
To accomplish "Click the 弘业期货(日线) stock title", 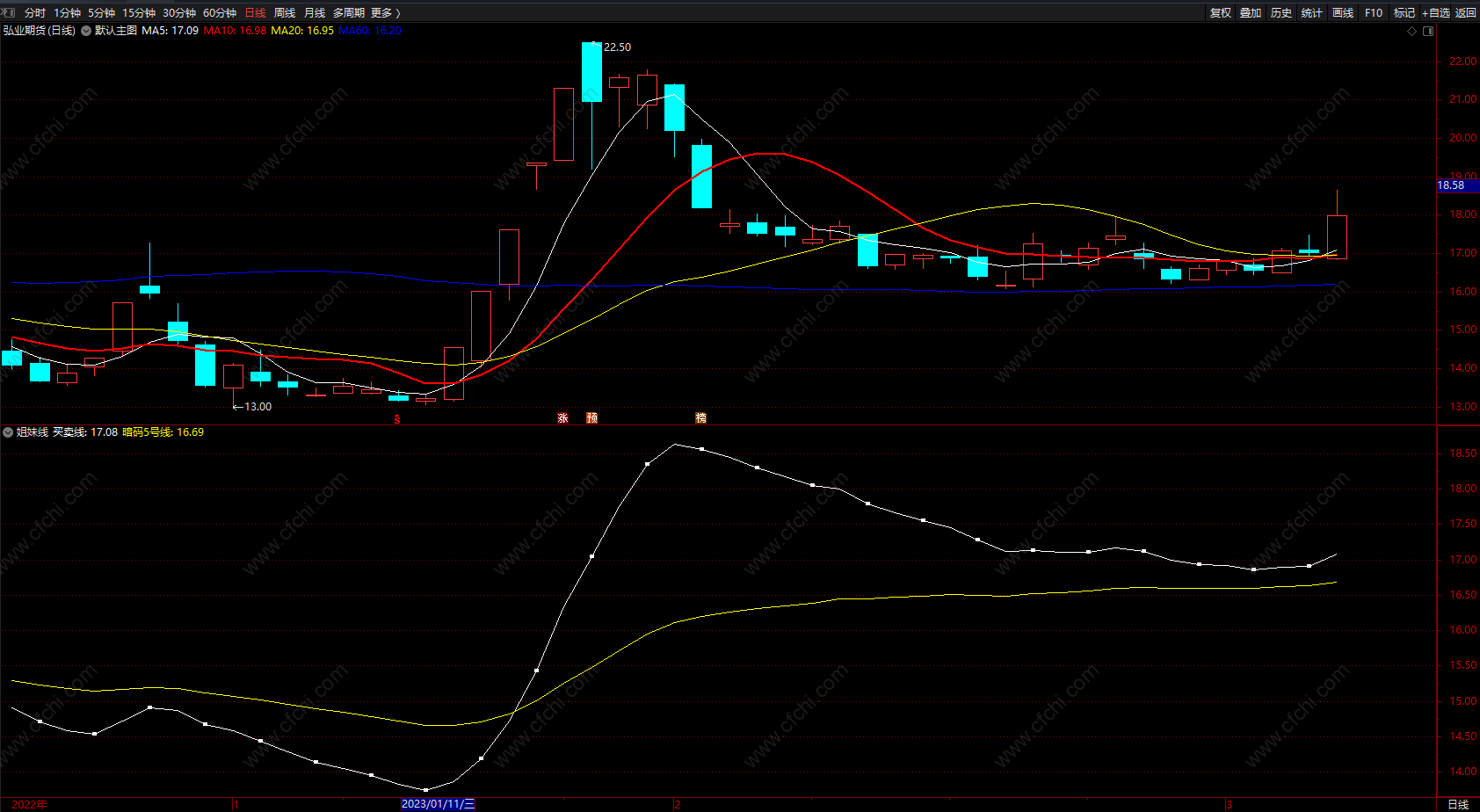I will (40, 31).
